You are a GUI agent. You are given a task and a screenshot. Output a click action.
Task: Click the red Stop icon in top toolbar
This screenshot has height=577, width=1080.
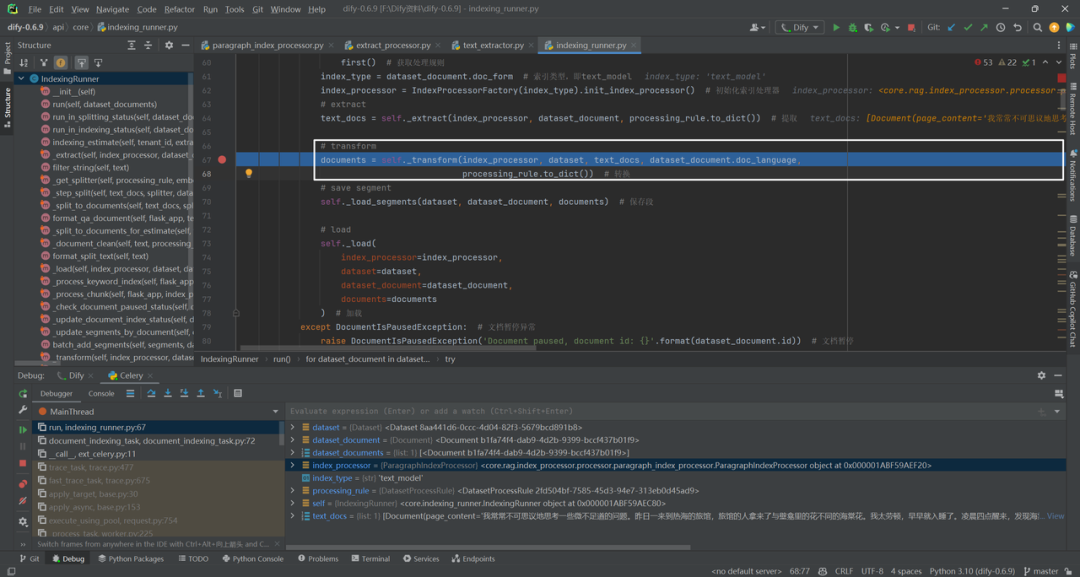tap(911, 28)
